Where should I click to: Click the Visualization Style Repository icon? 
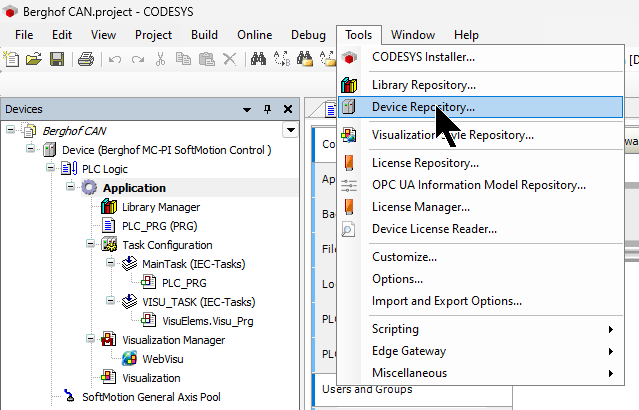349,135
